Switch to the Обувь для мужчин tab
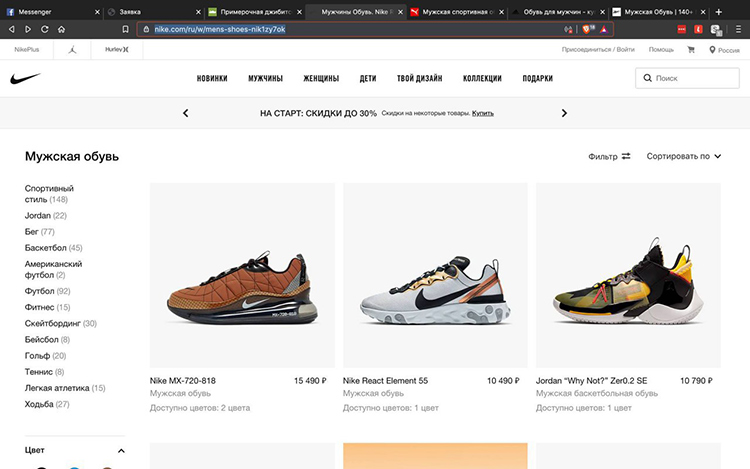Screen dimensions: 750x469 558,12
